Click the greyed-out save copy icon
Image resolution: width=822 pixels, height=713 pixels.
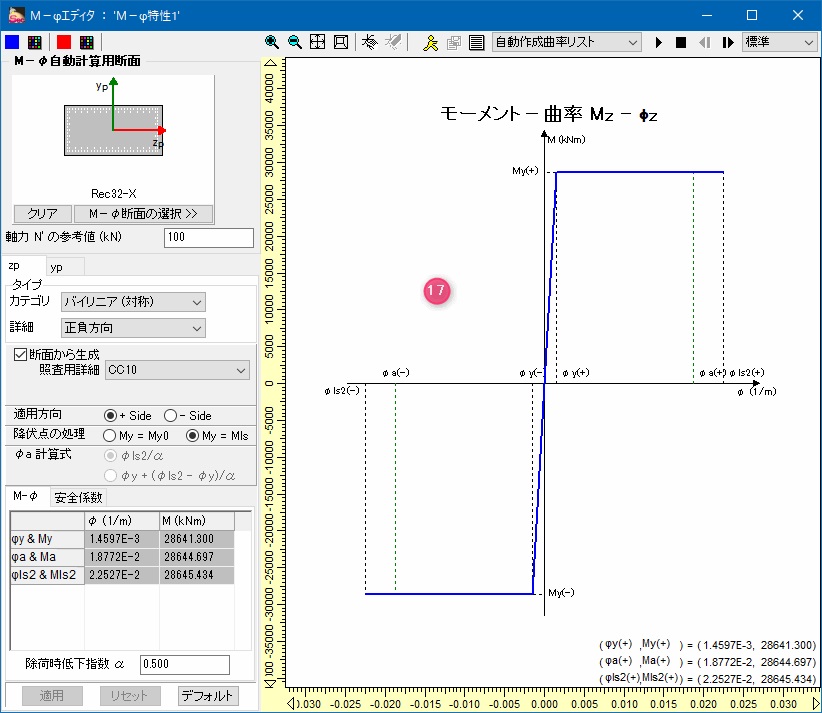(x=453, y=42)
